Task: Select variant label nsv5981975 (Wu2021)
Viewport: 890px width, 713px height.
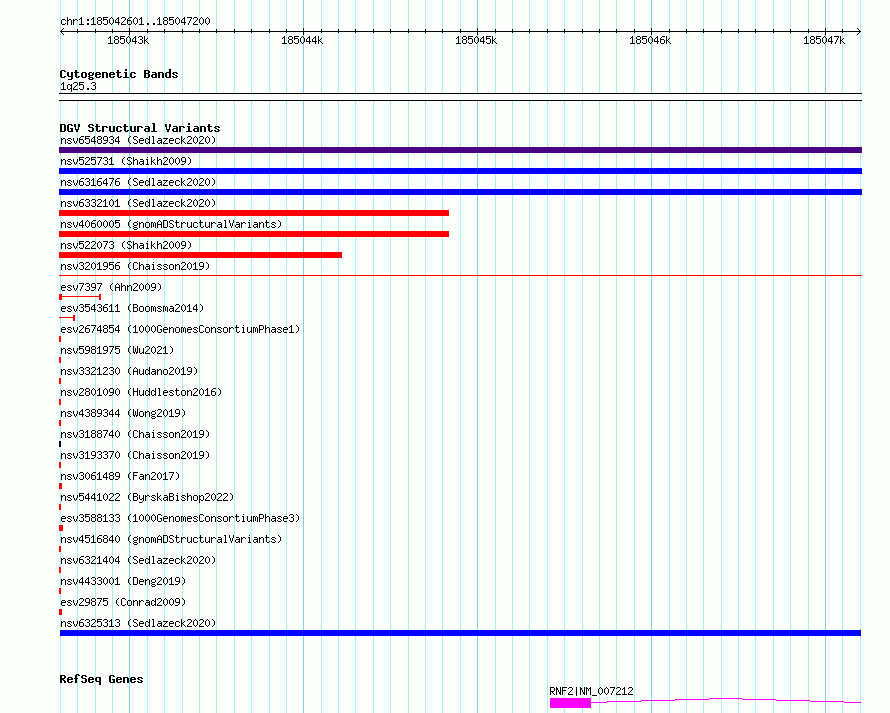Action: coord(117,350)
